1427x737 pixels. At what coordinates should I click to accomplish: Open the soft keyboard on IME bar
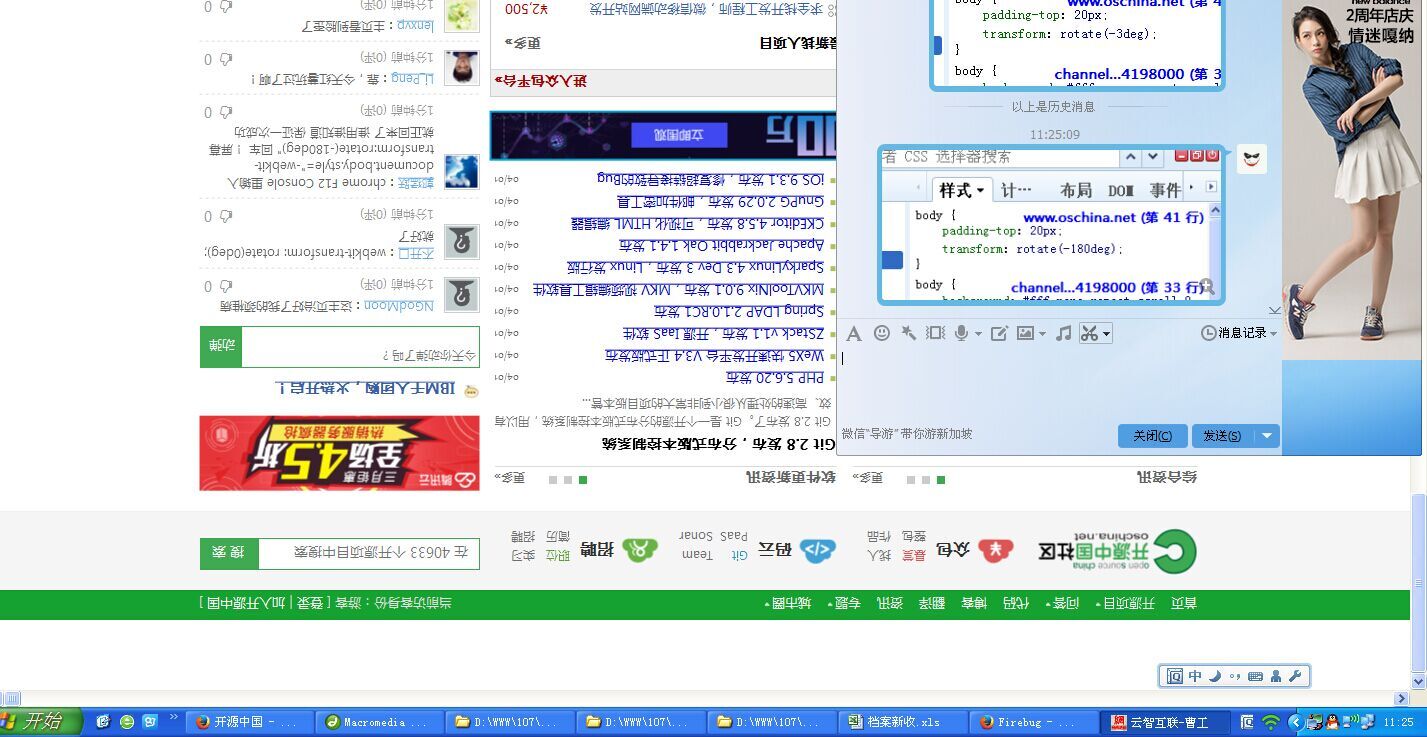pos(1255,677)
